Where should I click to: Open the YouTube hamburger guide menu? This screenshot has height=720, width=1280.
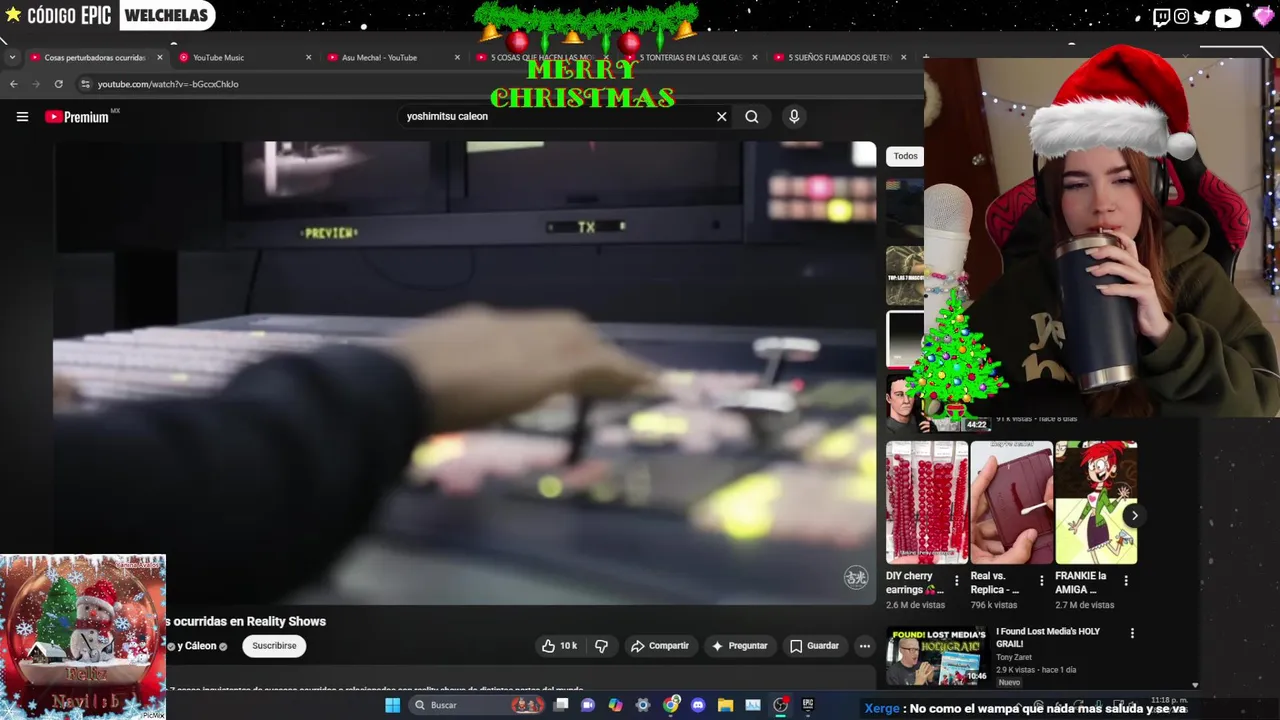click(x=22, y=117)
